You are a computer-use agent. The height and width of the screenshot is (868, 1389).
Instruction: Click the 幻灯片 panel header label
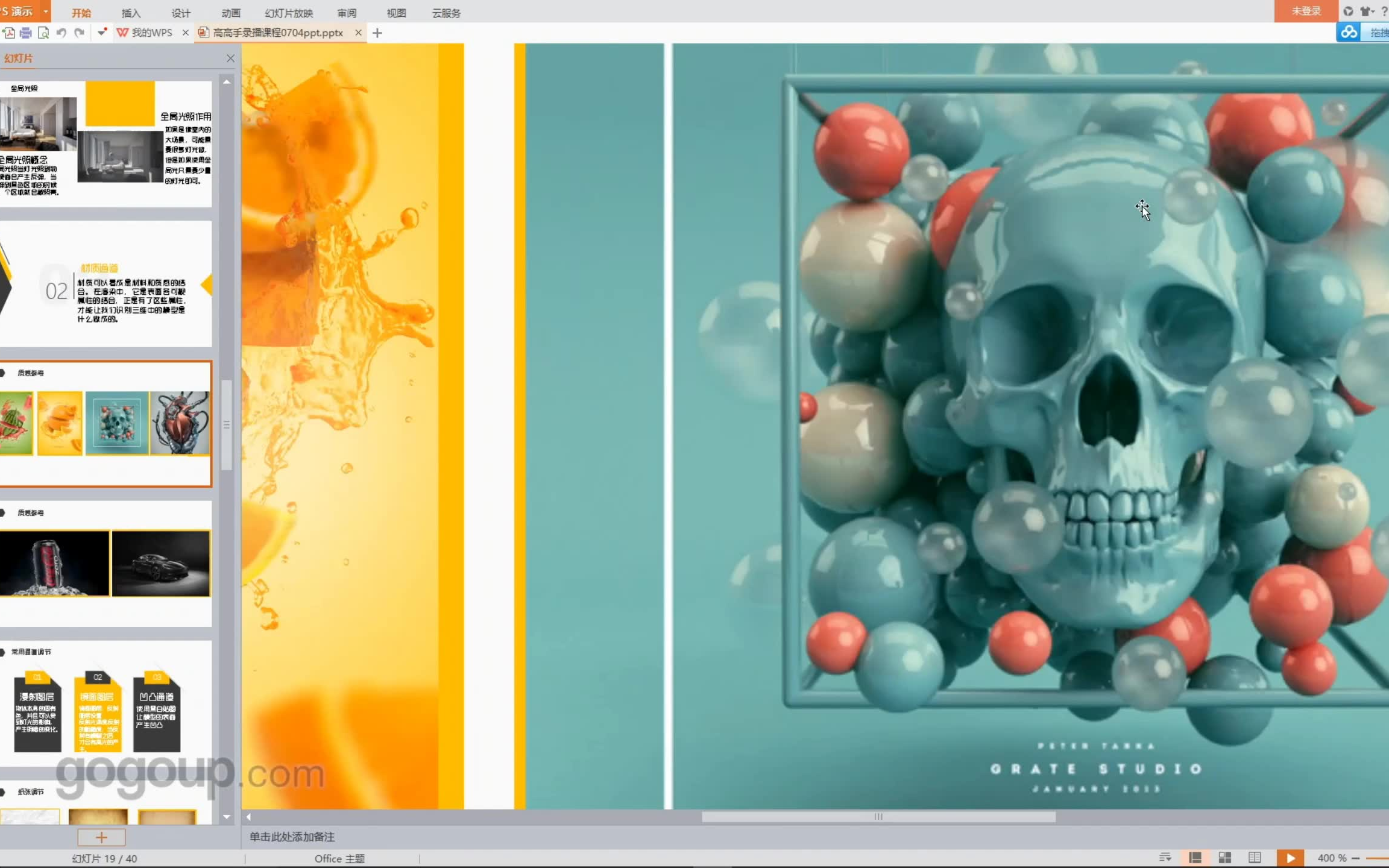click(19, 58)
